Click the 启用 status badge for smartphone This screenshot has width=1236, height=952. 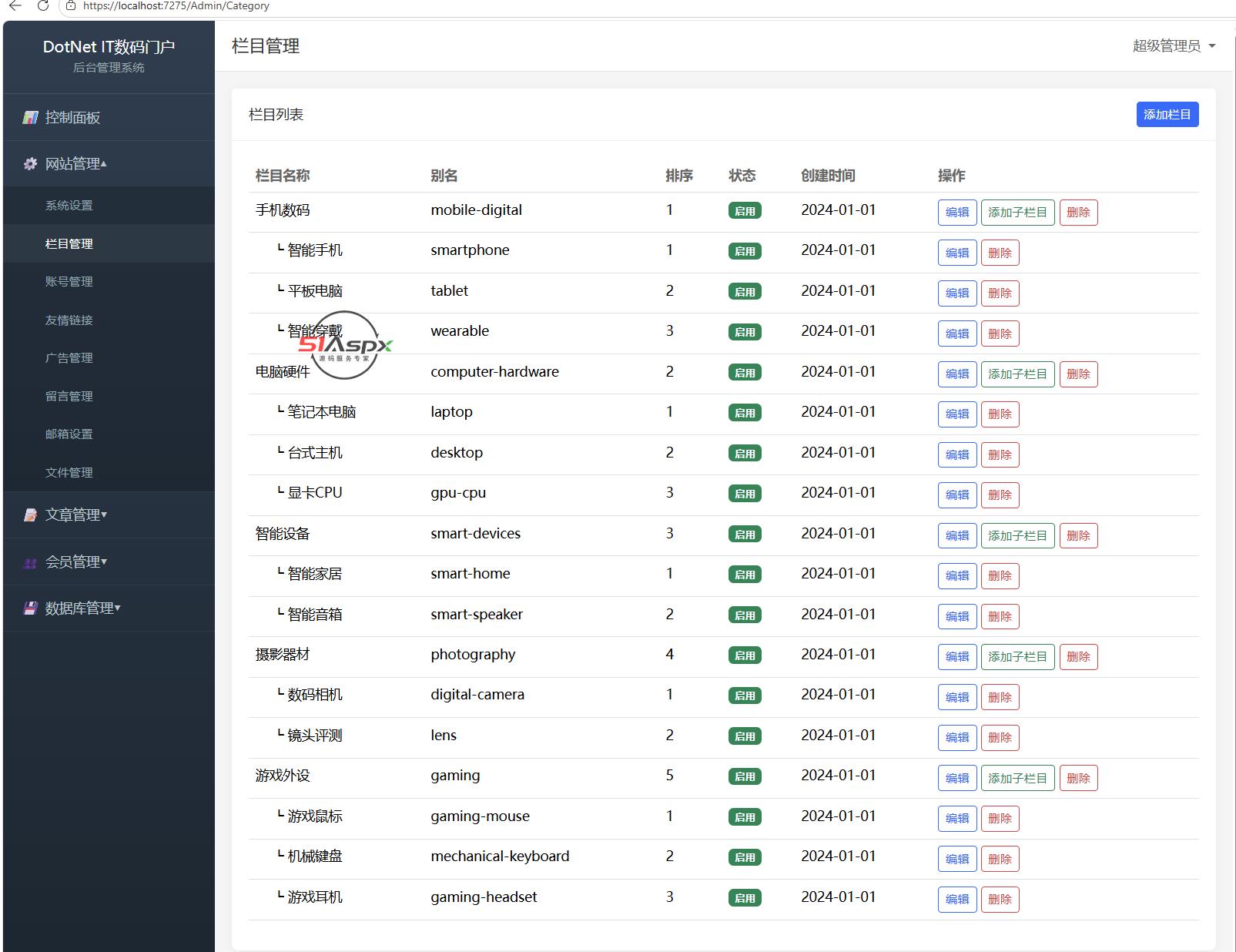click(745, 251)
